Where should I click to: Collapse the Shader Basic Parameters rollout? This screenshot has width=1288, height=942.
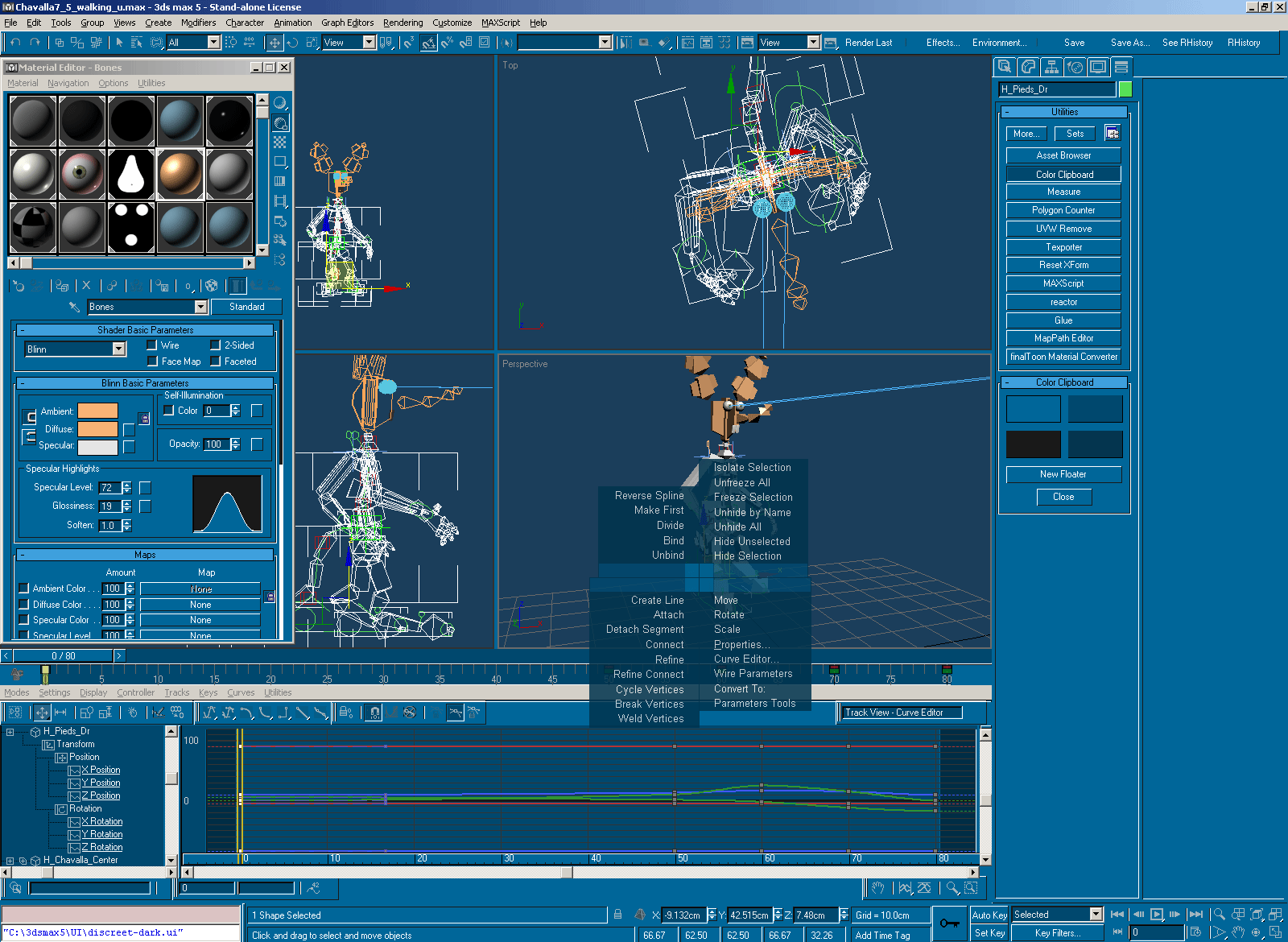tap(145, 330)
